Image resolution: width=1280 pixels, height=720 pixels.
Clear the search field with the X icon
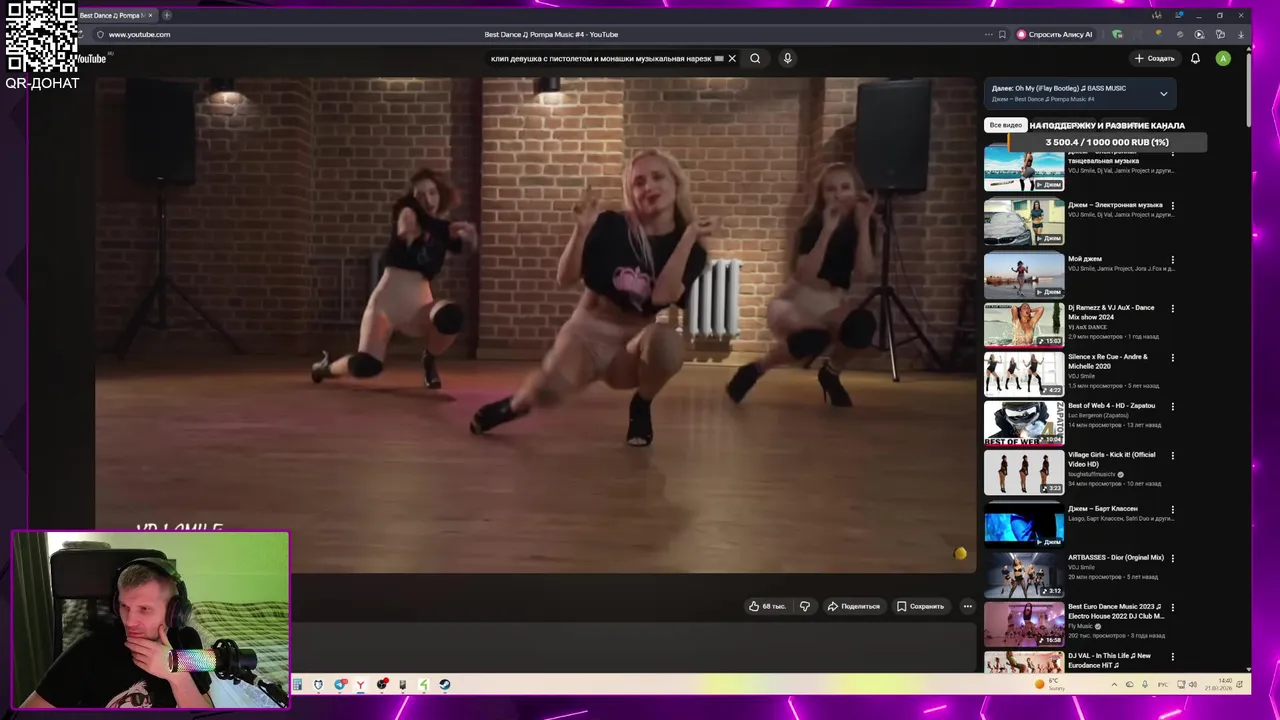tap(732, 58)
